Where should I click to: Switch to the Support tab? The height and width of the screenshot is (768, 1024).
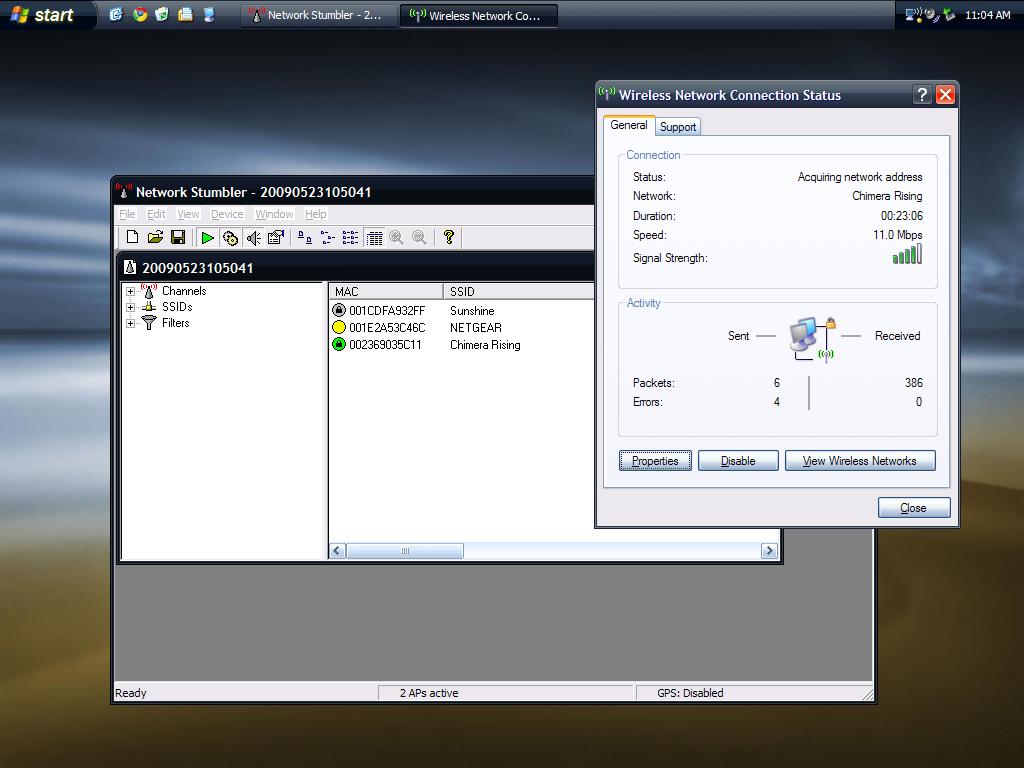[678, 126]
